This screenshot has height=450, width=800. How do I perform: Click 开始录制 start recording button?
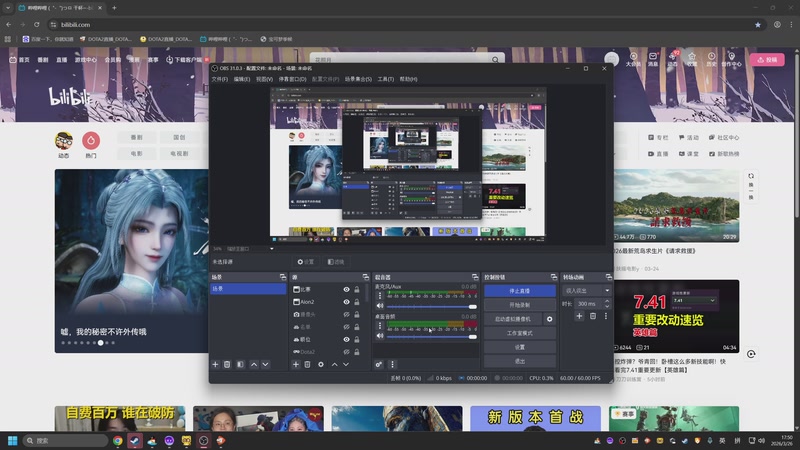(519, 305)
